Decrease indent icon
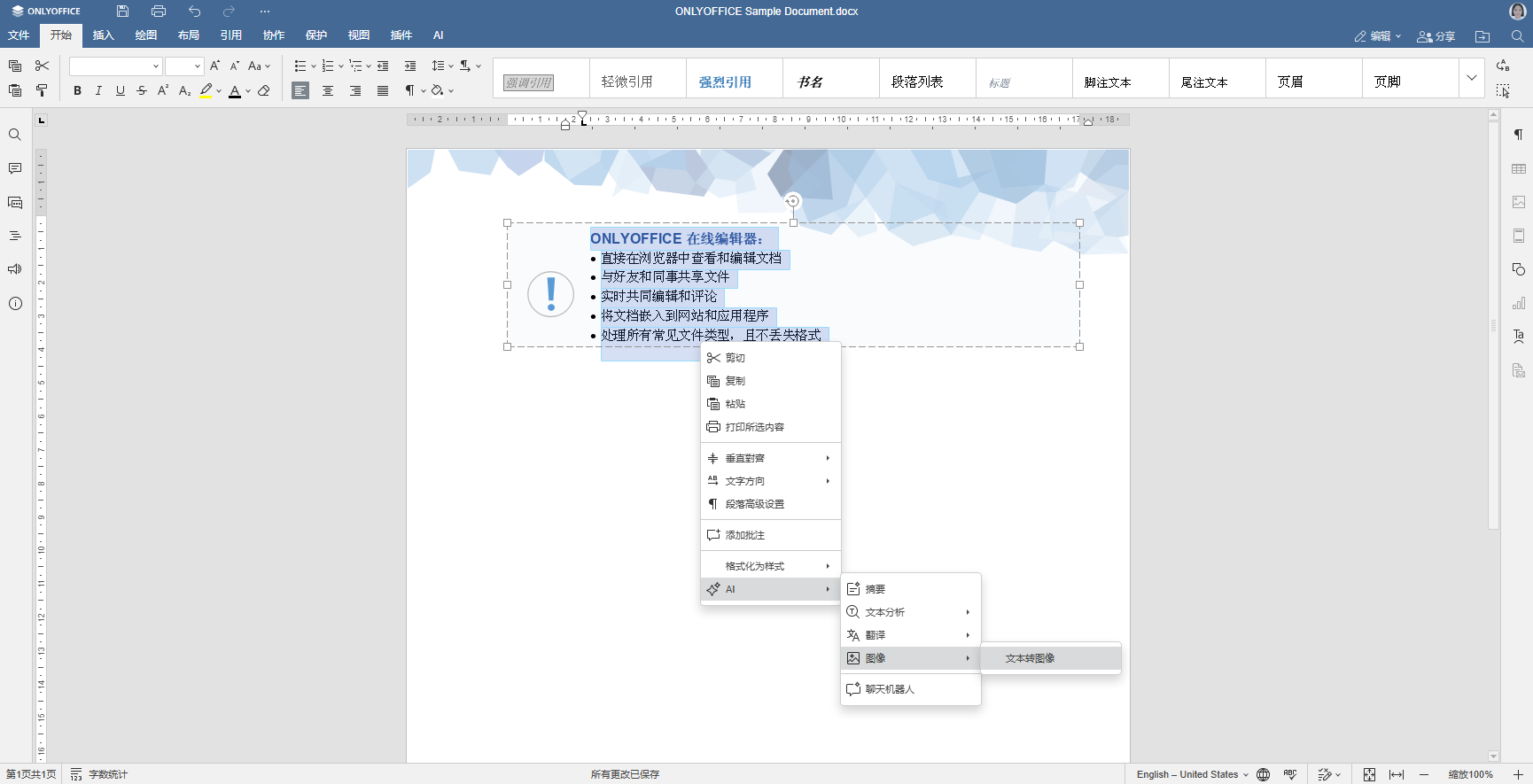This screenshot has width=1533, height=784. point(383,66)
